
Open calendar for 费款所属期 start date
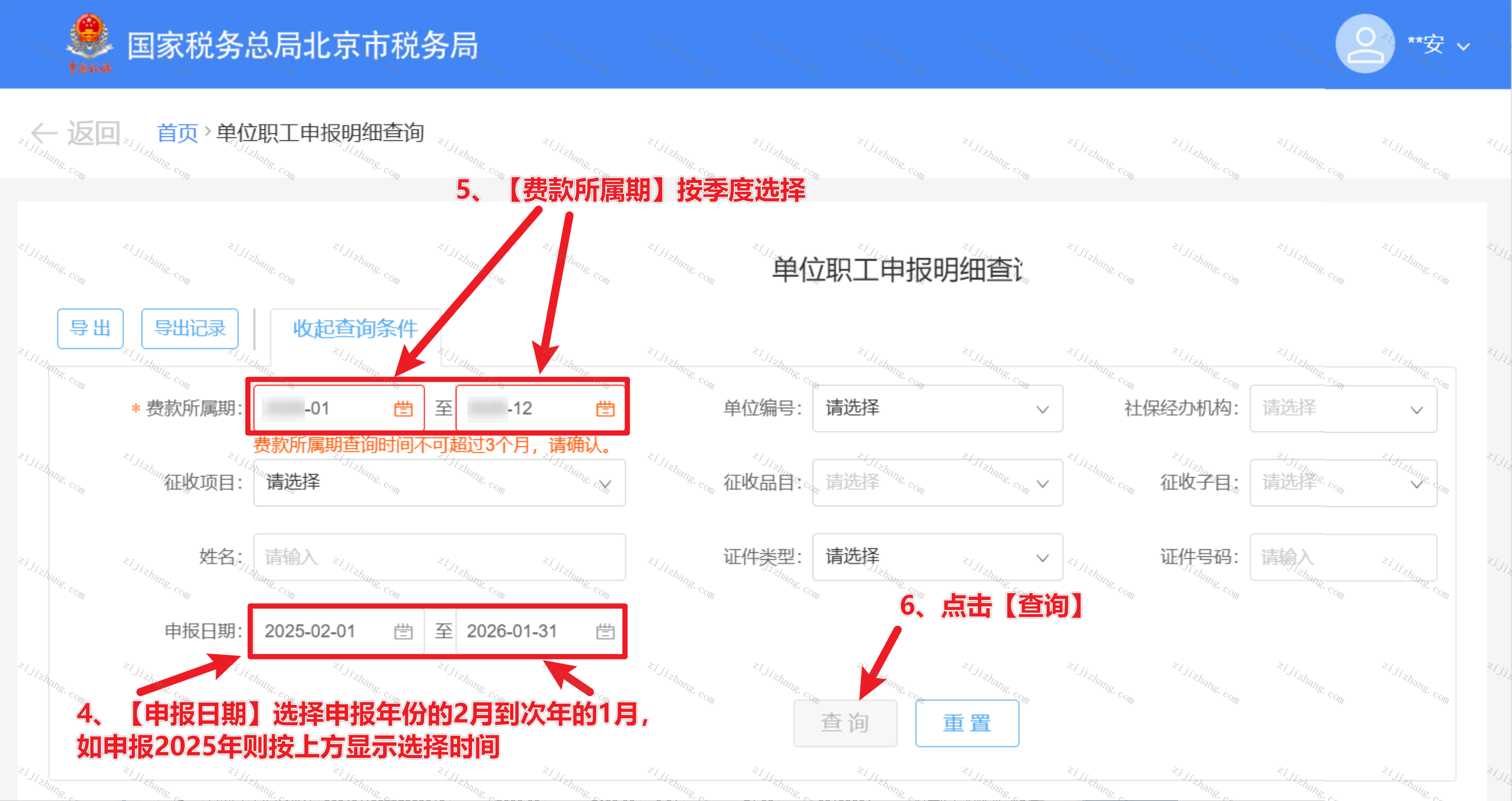(403, 408)
